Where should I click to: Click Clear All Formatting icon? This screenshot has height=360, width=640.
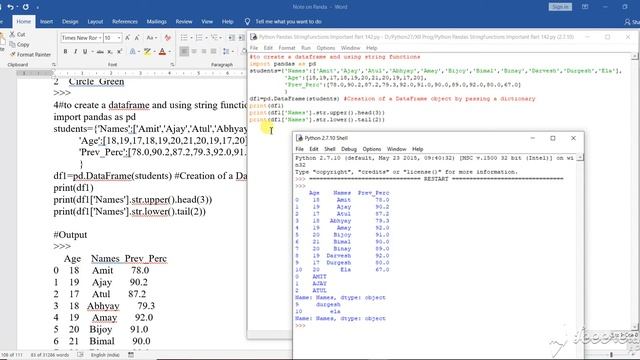(167, 38)
